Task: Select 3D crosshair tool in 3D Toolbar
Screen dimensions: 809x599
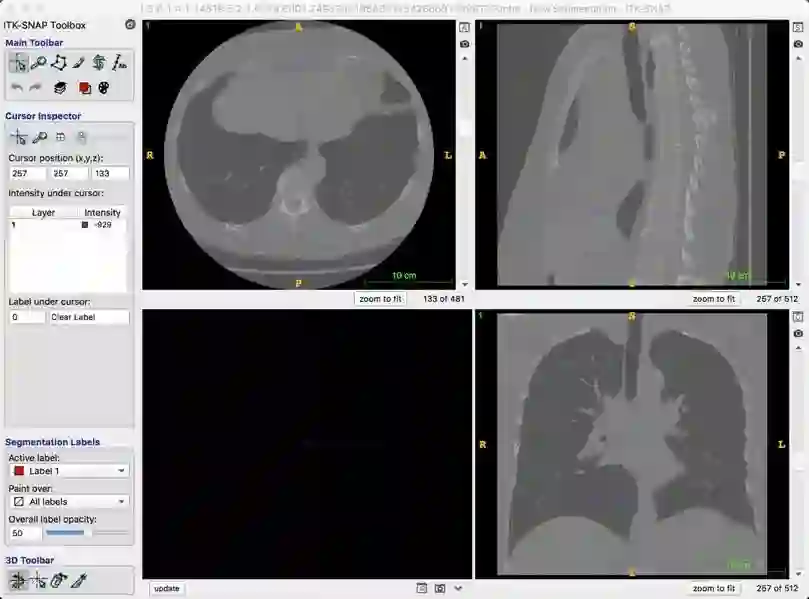Action: pos(38,580)
